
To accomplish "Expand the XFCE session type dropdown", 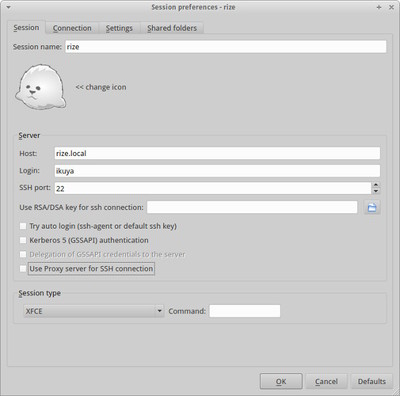I will (x=93, y=311).
